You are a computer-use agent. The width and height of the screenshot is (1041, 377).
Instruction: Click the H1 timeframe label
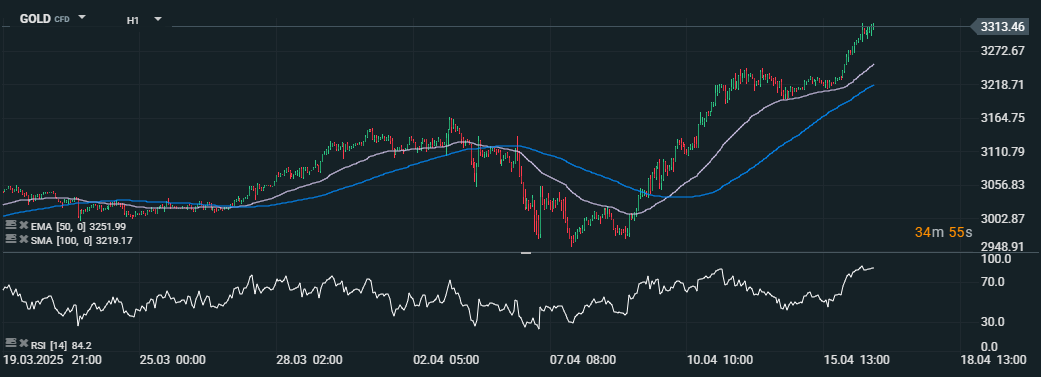pos(133,21)
